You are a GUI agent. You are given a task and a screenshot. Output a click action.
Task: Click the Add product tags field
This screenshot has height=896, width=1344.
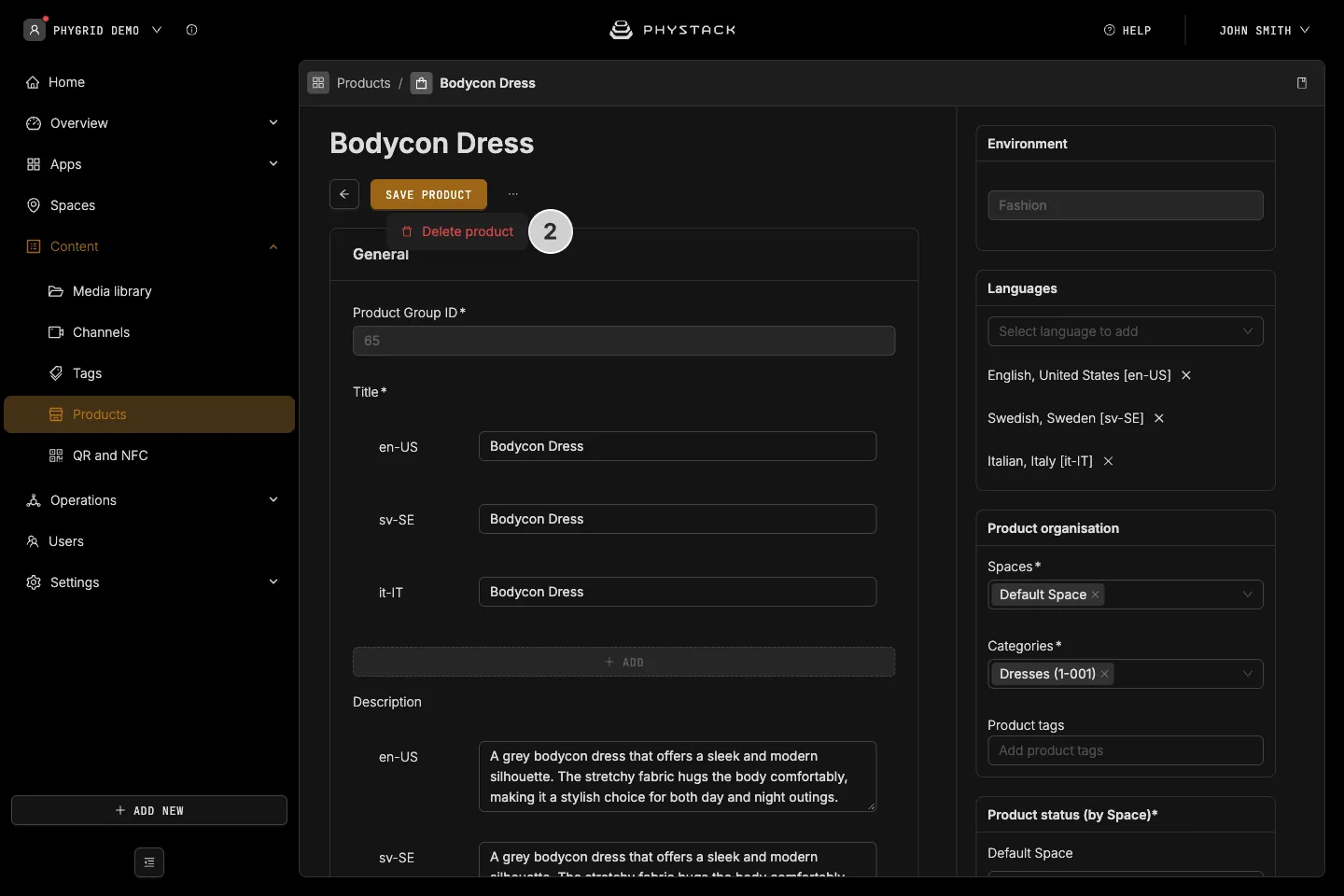(1126, 750)
